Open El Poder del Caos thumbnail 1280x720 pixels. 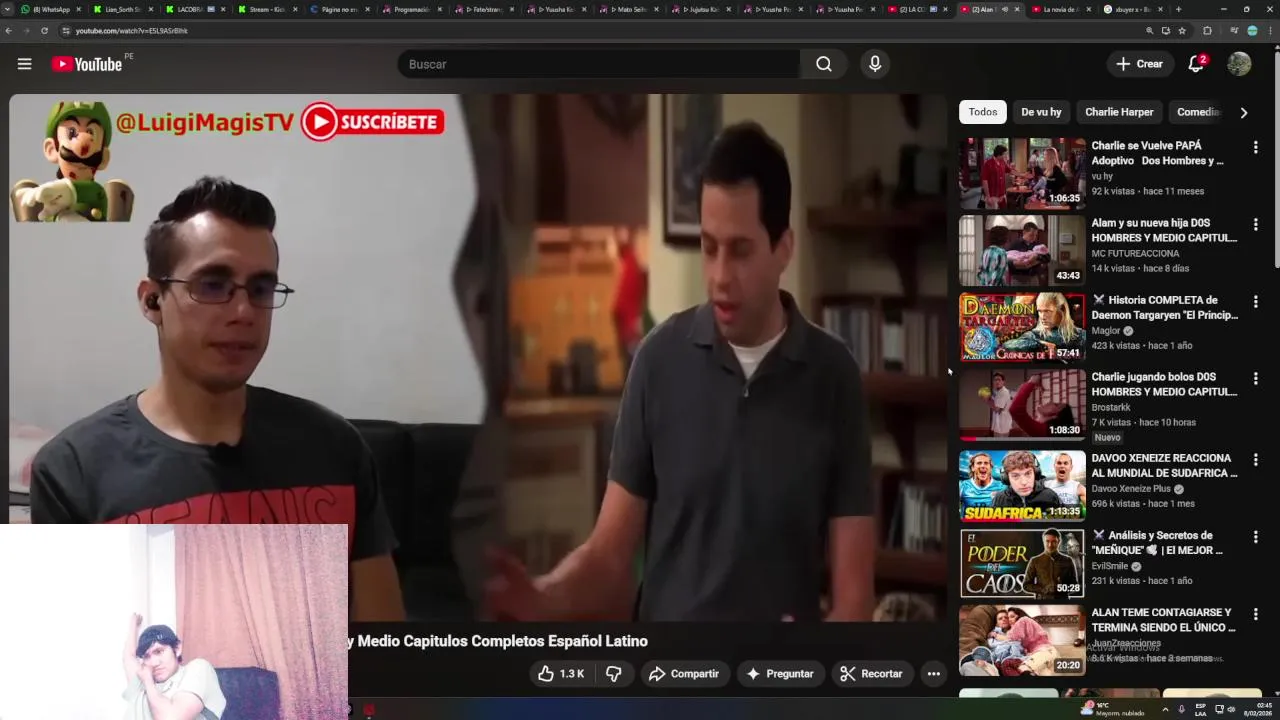pyautogui.click(x=1022, y=563)
